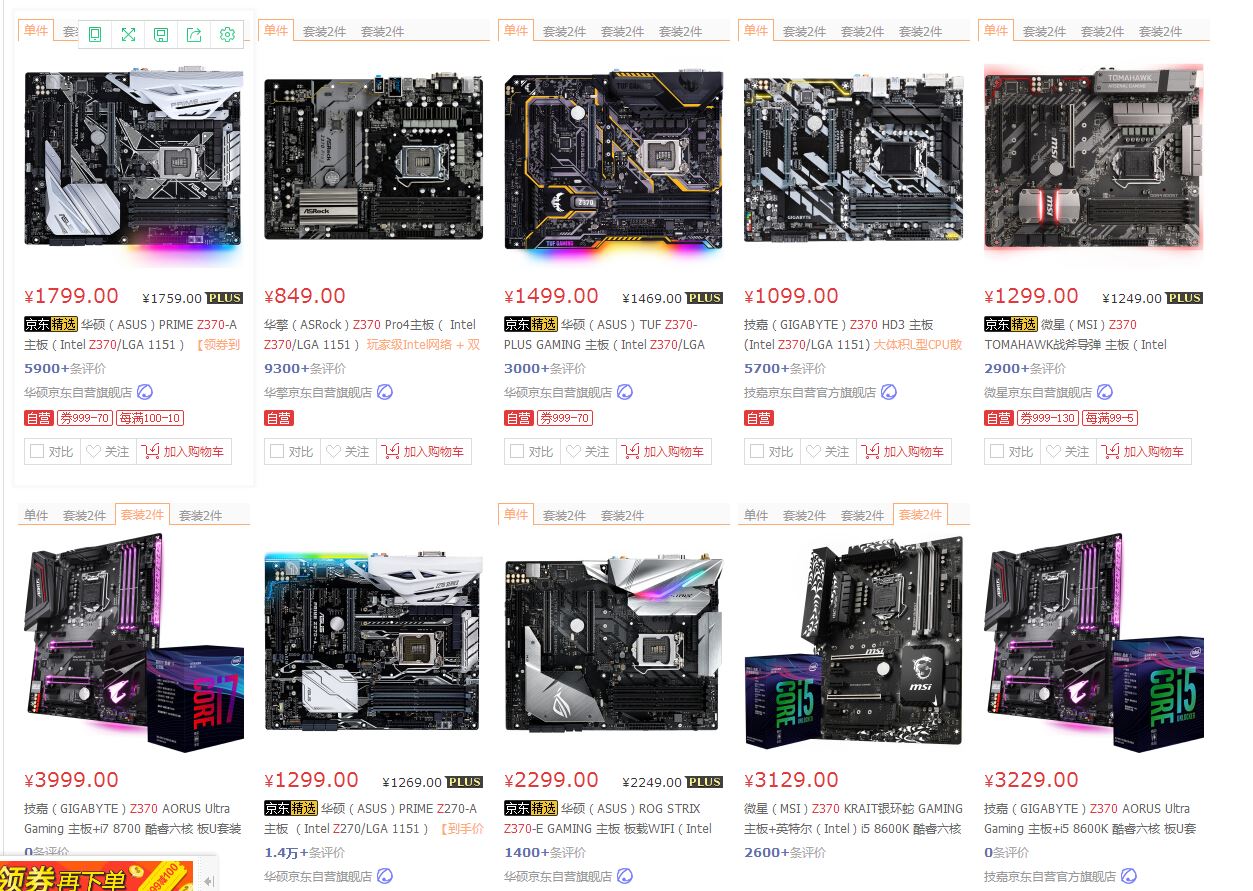This screenshot has height=891, width=1253.
Task: Open the ASRock Z370 Pro4主板 title link
Action: pos(370,334)
